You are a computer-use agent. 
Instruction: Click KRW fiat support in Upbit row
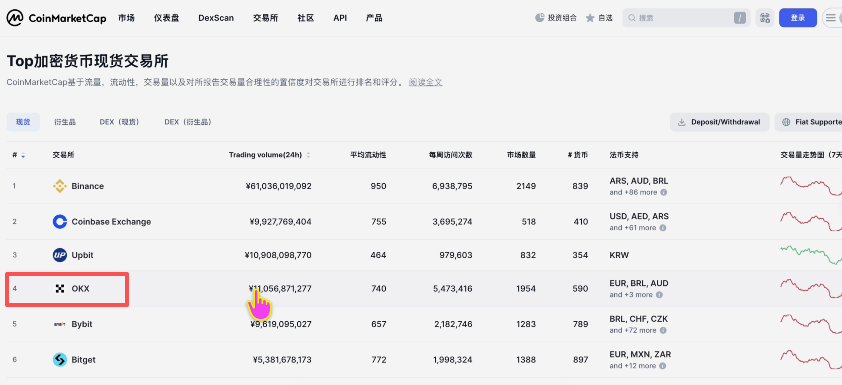[x=619, y=255]
